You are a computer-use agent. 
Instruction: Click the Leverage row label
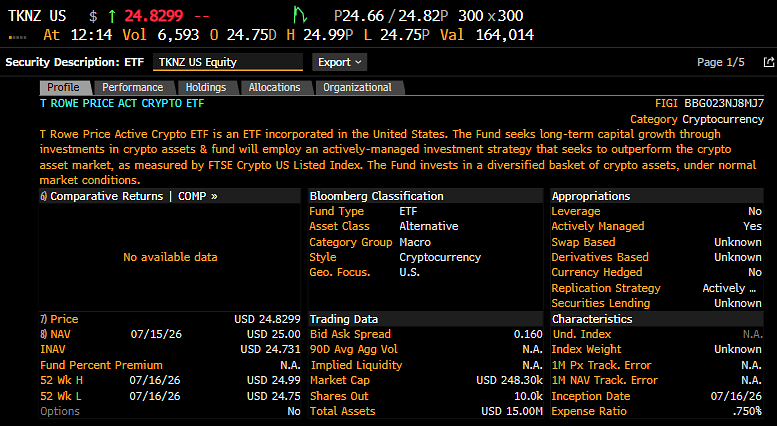576,211
